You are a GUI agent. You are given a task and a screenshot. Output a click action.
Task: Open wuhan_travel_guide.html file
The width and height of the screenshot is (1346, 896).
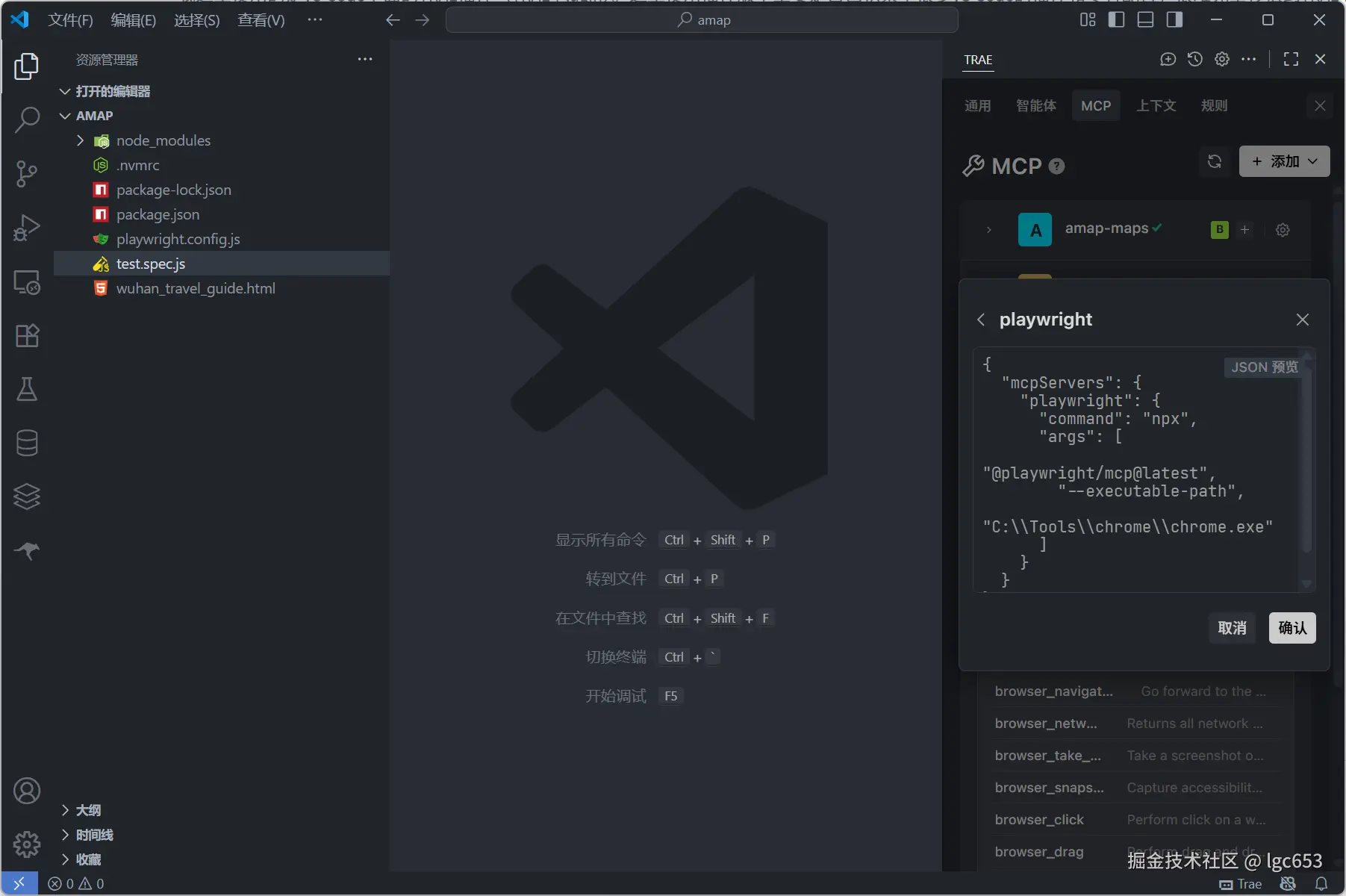(196, 288)
